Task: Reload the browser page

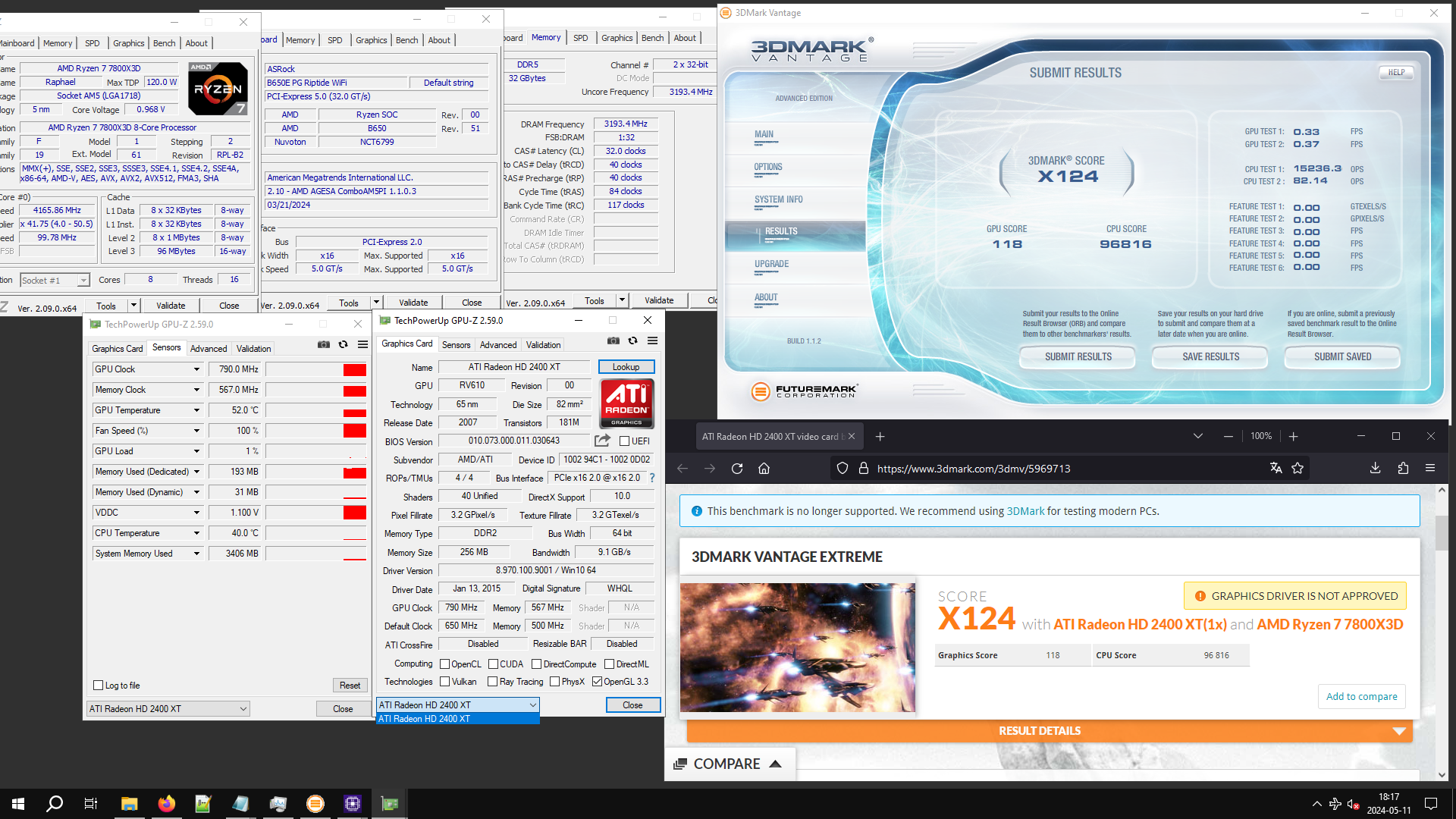Action: 737,469
